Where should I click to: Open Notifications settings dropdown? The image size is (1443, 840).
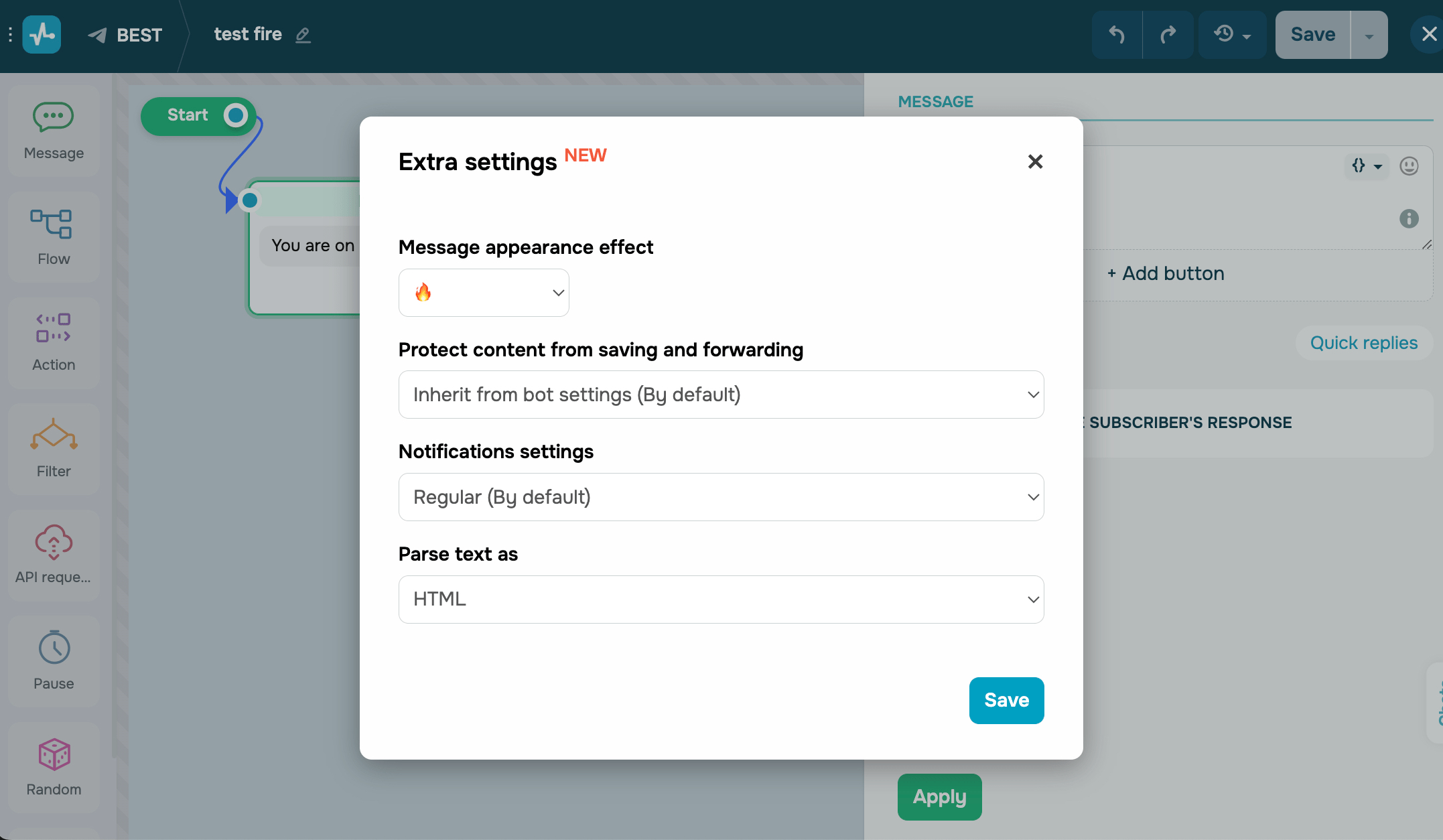[721, 497]
